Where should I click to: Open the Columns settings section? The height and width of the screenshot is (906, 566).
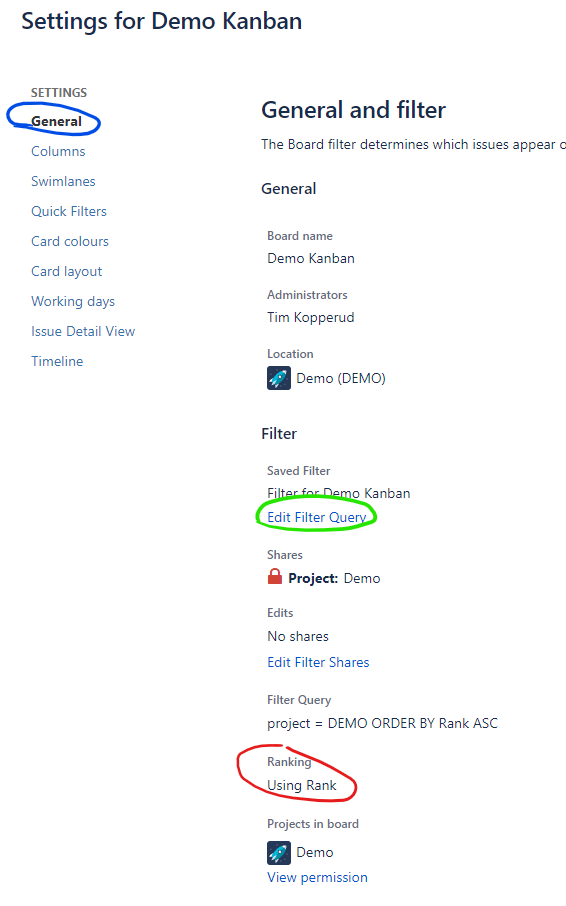pyautogui.click(x=58, y=151)
